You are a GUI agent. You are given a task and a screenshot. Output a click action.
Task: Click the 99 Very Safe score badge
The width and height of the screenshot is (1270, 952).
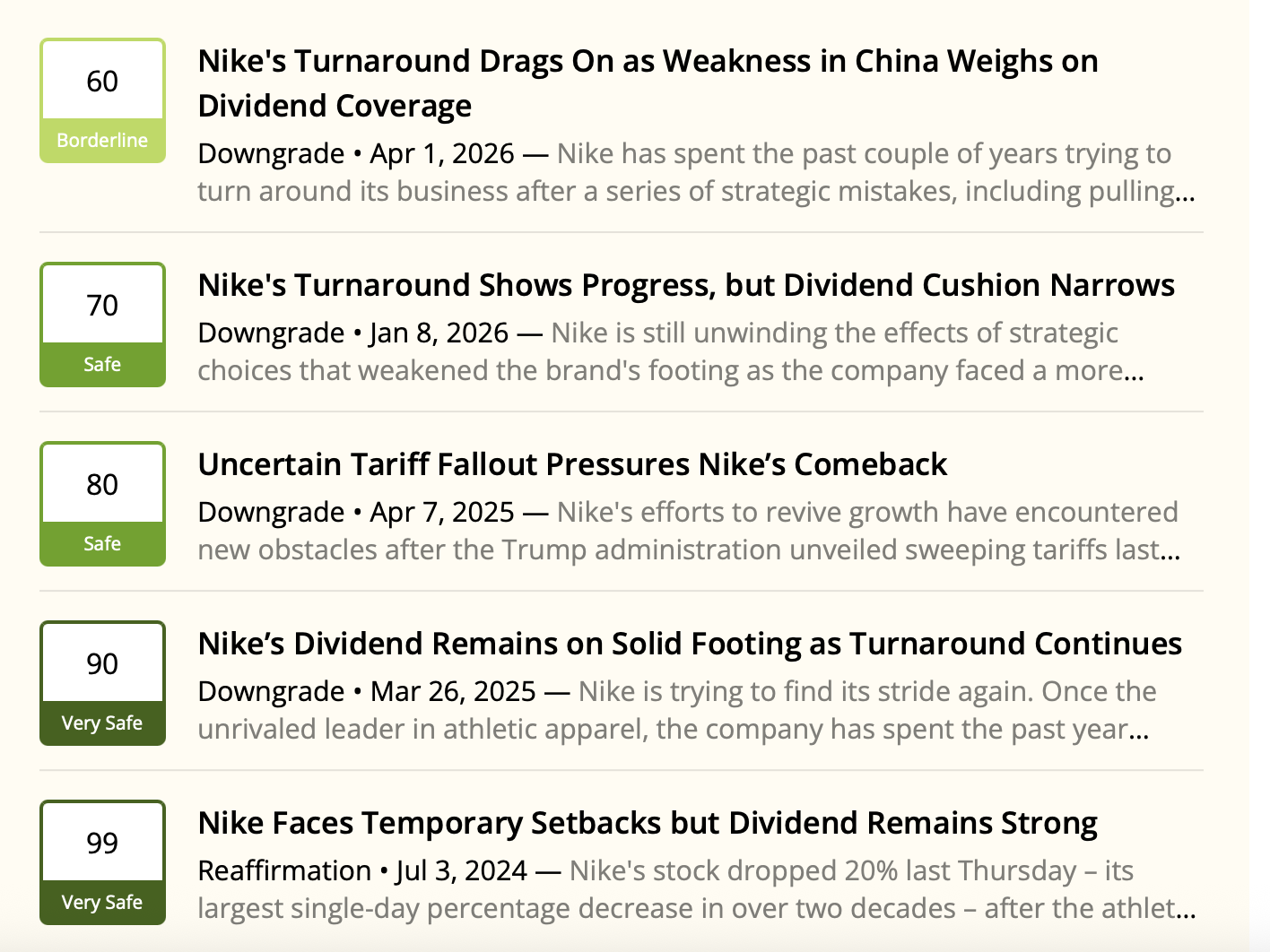102,862
